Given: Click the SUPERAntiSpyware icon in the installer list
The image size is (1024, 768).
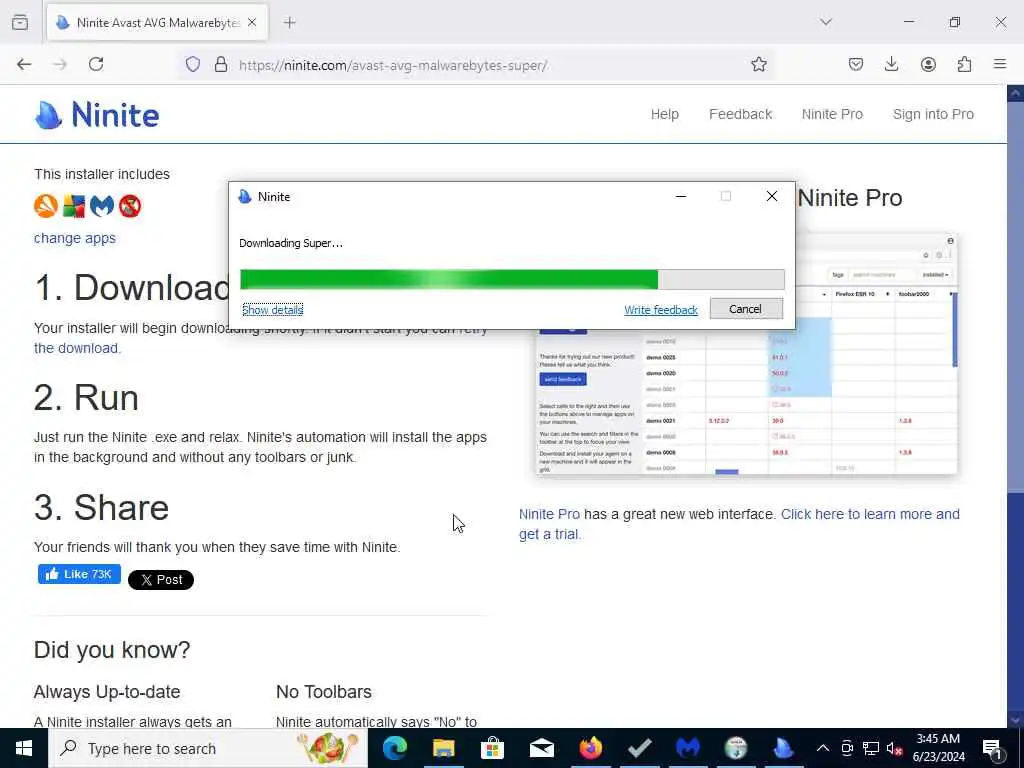Looking at the screenshot, I should tap(130, 206).
